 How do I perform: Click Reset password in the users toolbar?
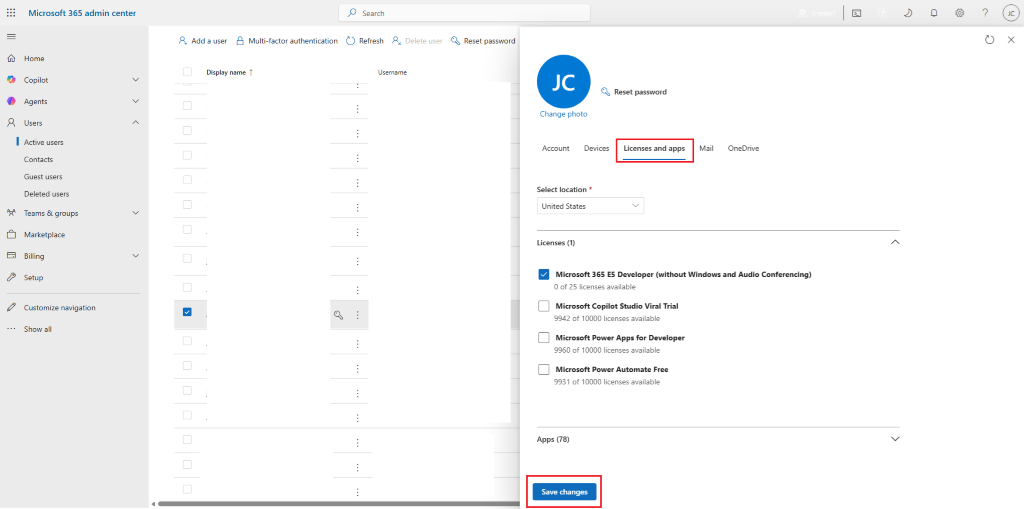[483, 41]
